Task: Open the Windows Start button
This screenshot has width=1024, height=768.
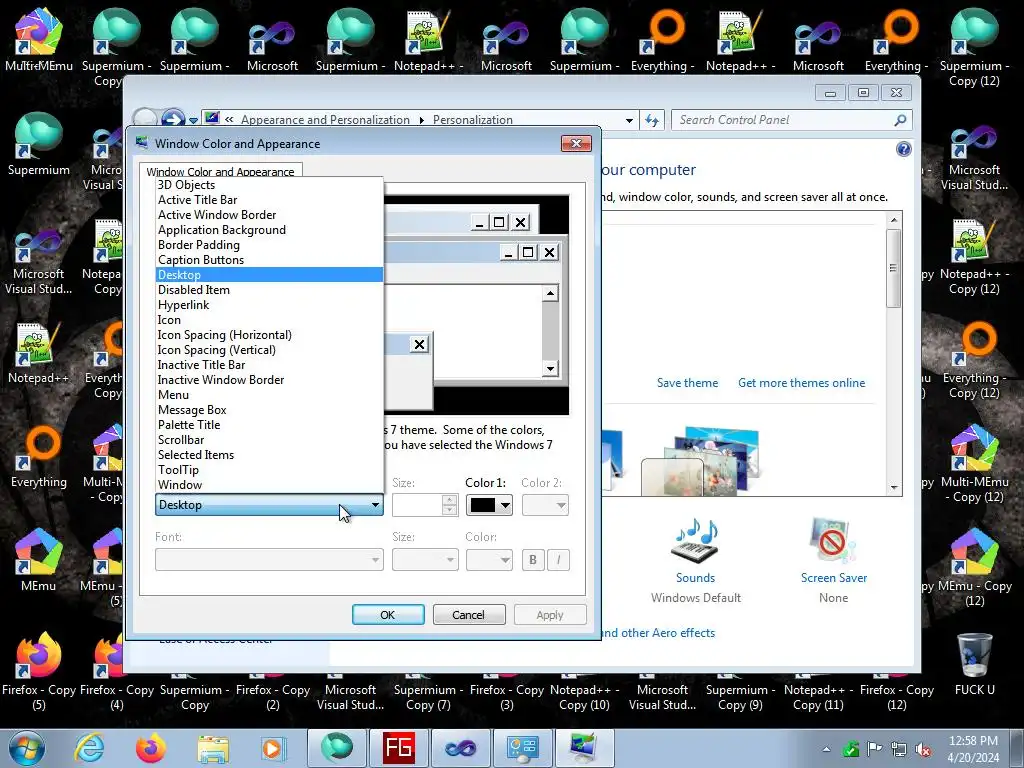Action: tap(26, 748)
